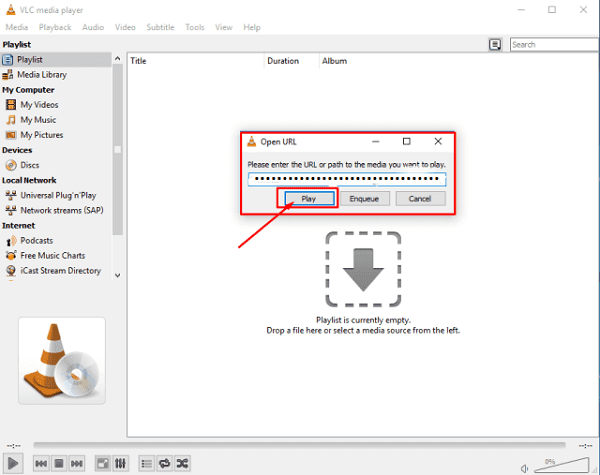Open iCast Stream Directory
The width and height of the screenshot is (600, 475).
pyautogui.click(x=60, y=270)
